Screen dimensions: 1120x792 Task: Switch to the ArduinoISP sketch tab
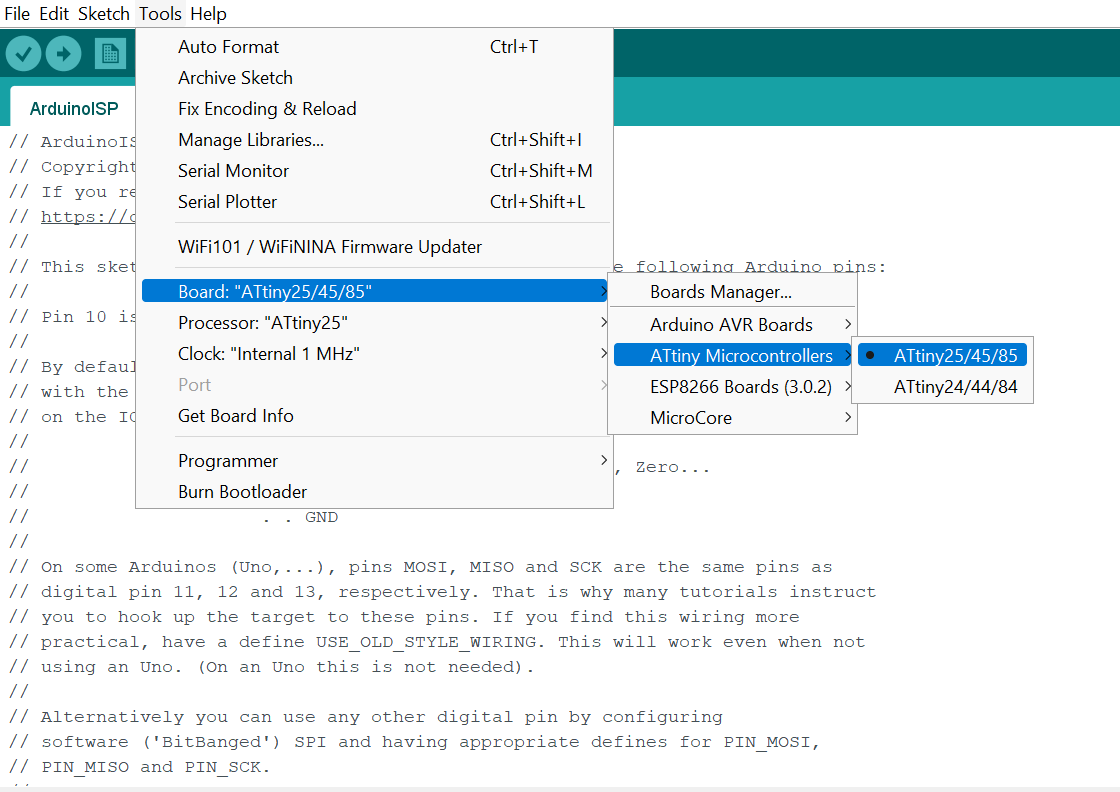point(68,108)
